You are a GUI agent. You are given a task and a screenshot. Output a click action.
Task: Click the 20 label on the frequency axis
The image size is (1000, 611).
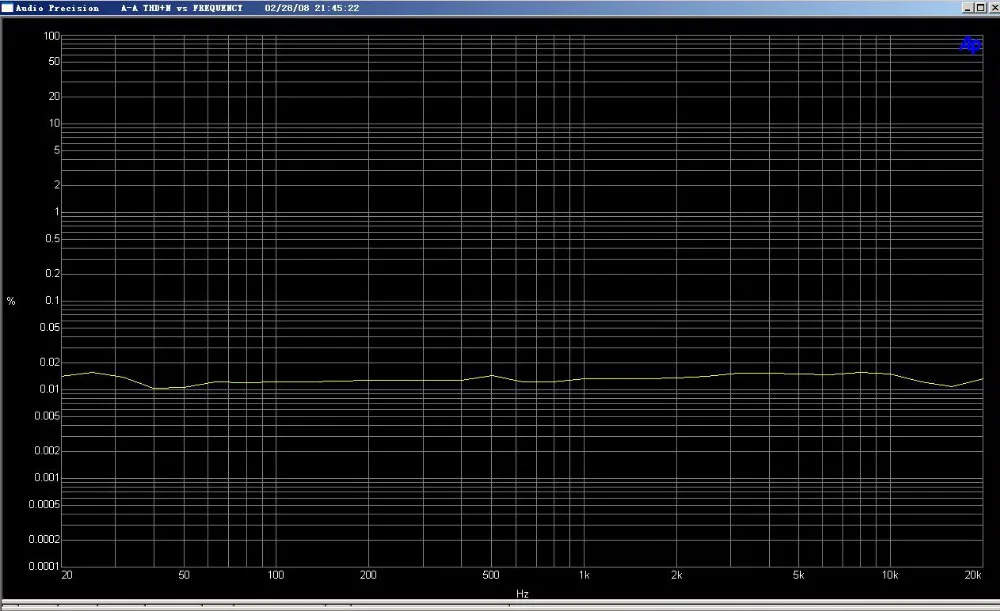[x=66, y=575]
